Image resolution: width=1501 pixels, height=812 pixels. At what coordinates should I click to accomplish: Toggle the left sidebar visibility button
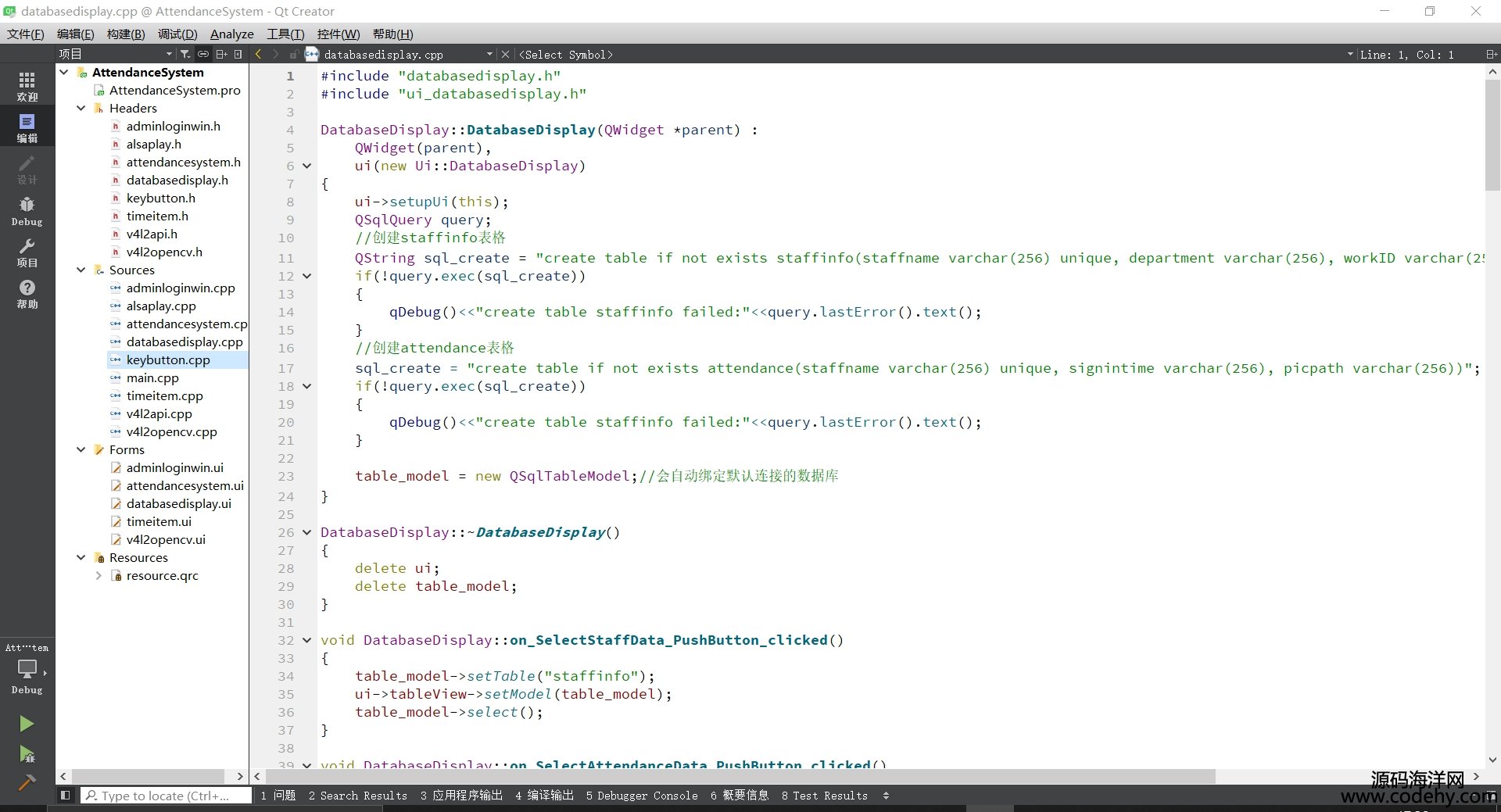click(66, 796)
